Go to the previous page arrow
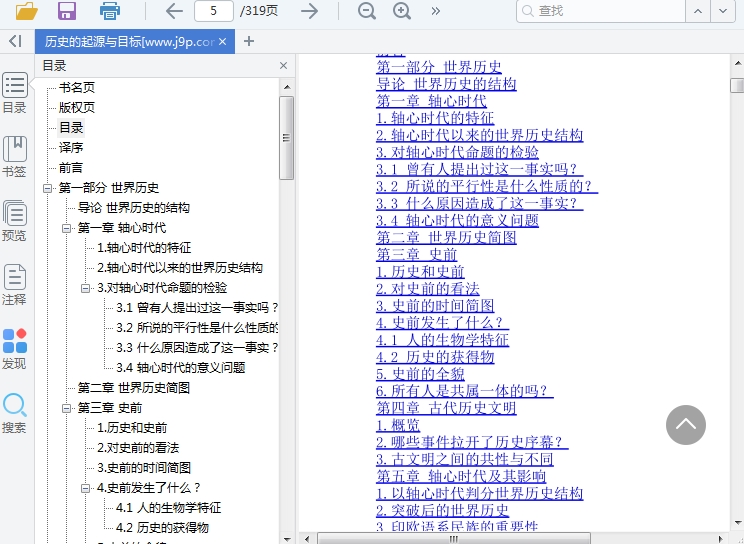The width and height of the screenshot is (744, 544). [174, 11]
